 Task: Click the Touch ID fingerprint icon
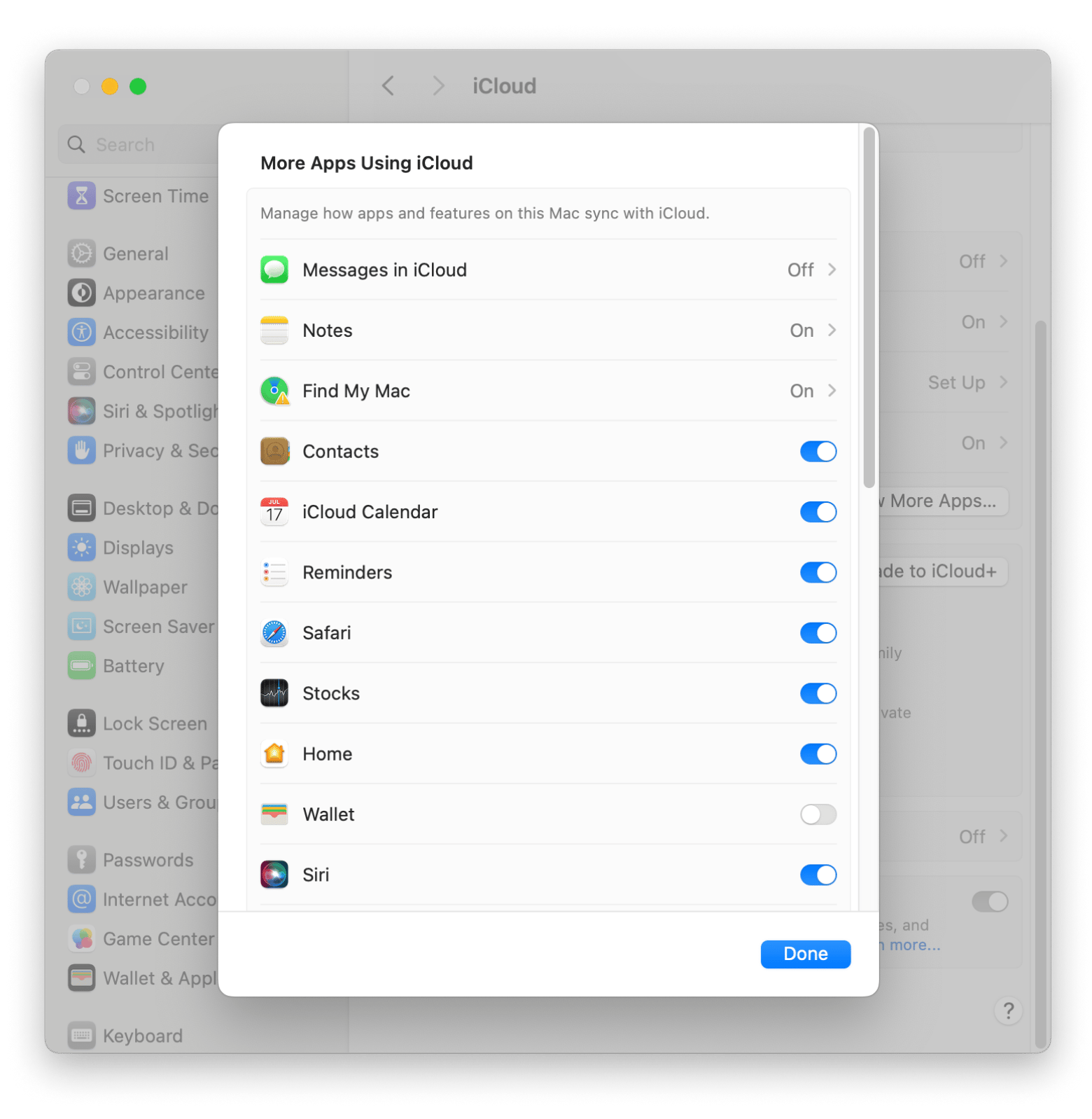coord(81,763)
